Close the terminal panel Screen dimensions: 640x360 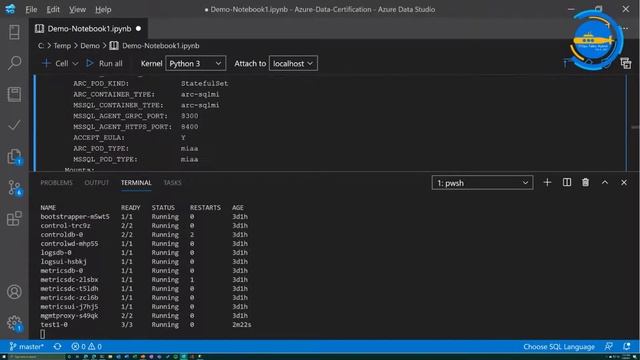click(x=624, y=182)
